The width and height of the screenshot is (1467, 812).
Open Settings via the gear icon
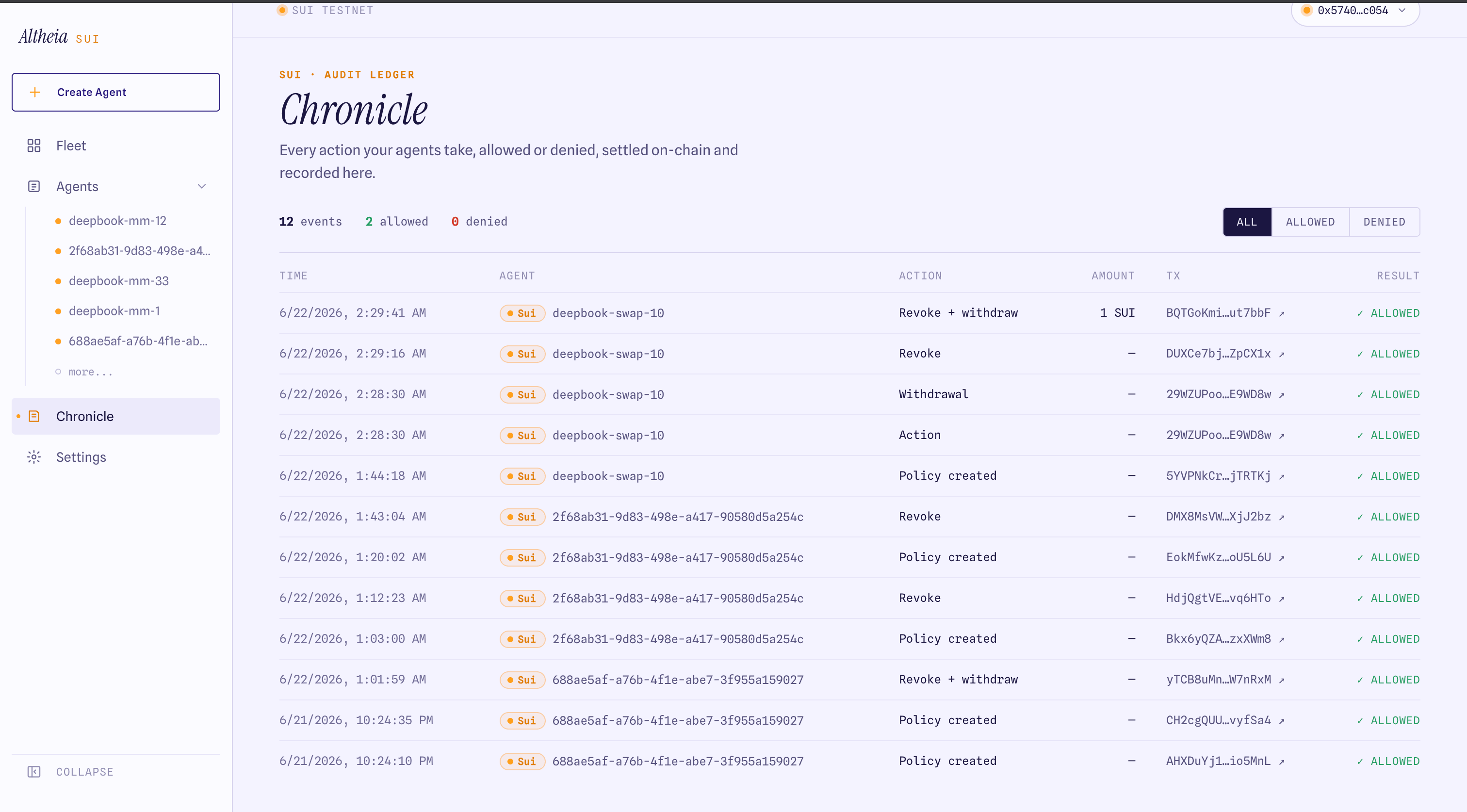[x=34, y=457]
